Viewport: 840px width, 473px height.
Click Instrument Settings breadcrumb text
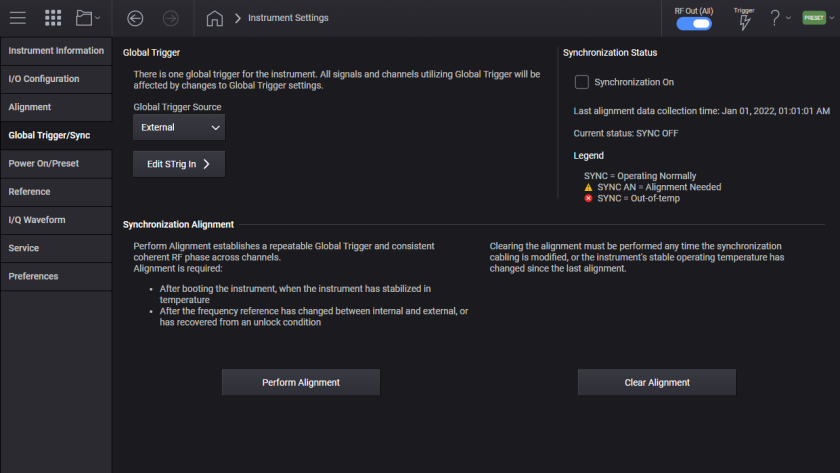(x=288, y=18)
